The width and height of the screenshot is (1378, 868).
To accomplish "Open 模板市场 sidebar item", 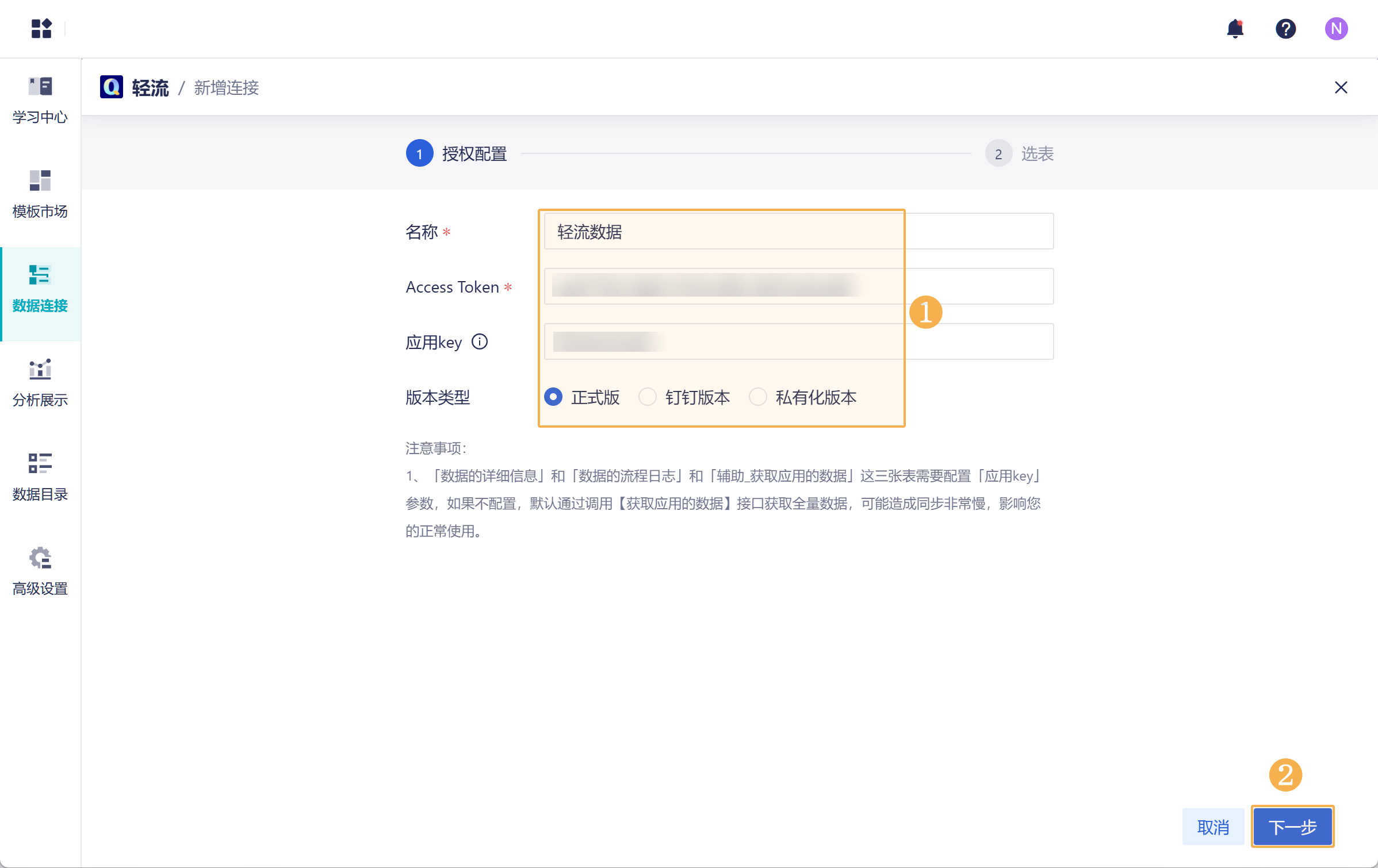I will (x=40, y=195).
